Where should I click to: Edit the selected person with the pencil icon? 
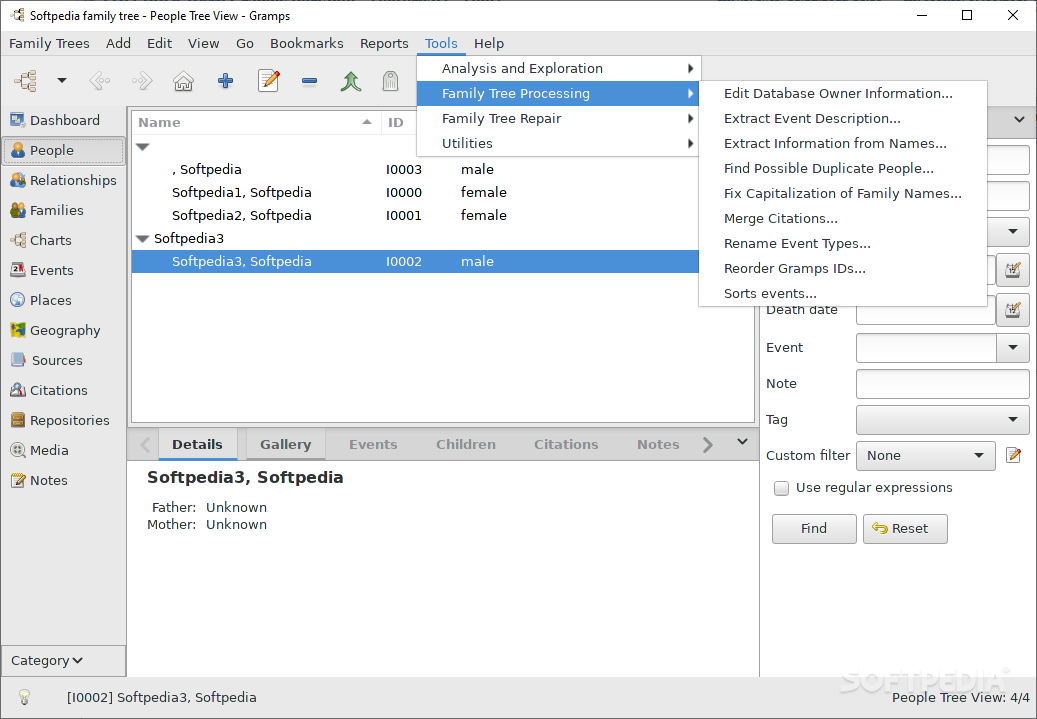coord(269,81)
